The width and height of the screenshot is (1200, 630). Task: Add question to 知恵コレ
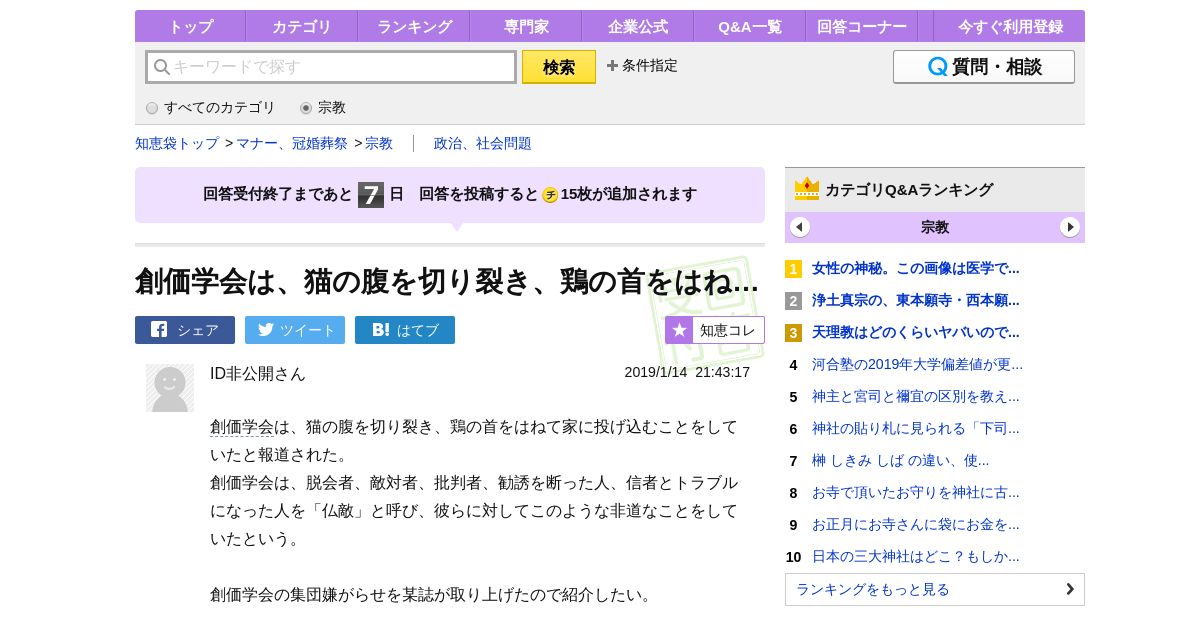point(715,330)
